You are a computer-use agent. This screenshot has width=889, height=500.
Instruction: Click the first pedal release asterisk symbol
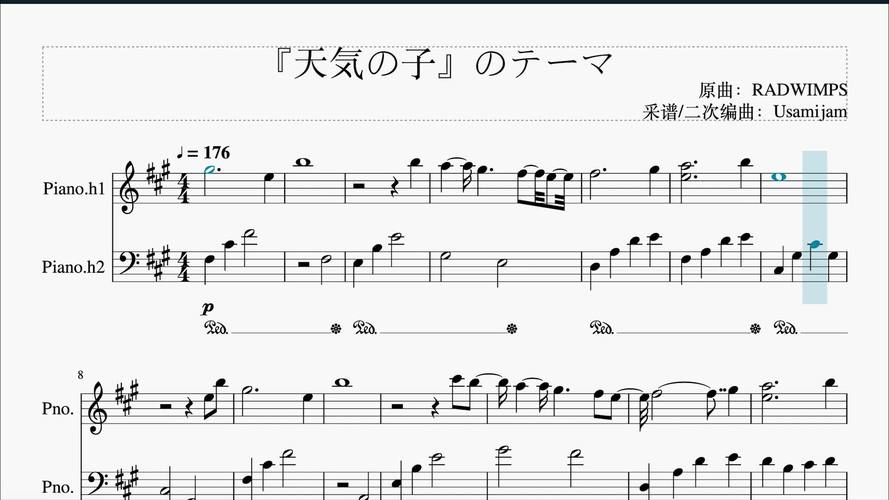pyautogui.click(x=336, y=328)
